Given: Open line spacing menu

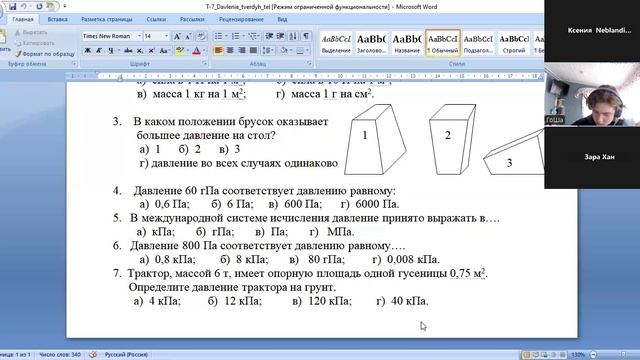Looking at the screenshot, I should coord(268,51).
